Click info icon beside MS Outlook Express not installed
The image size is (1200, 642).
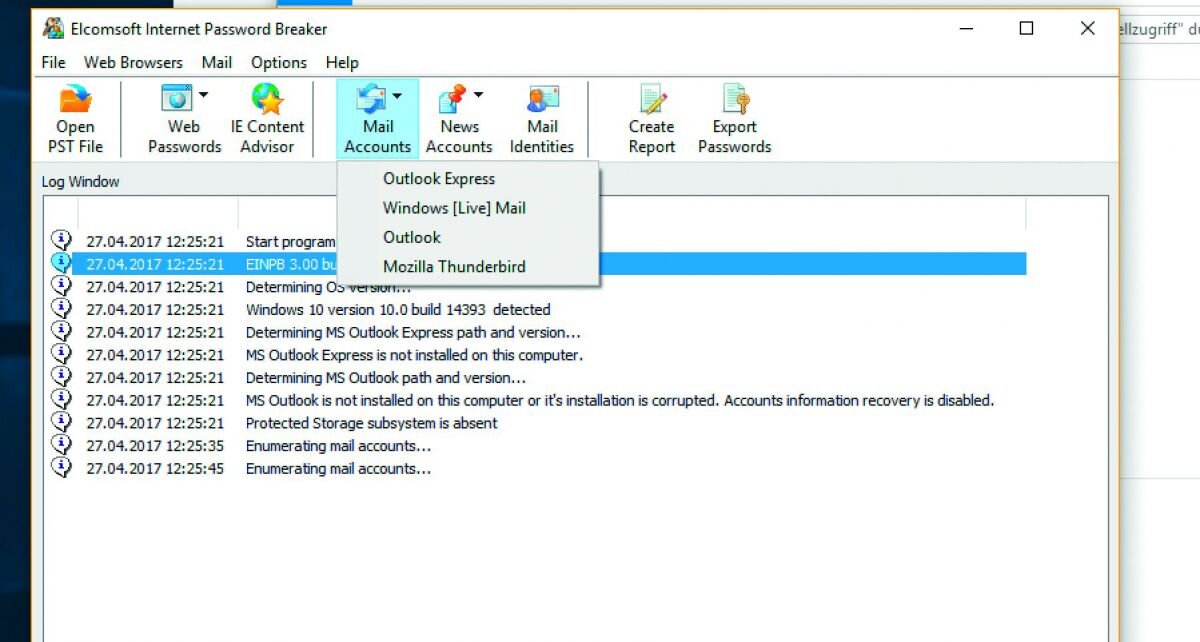pos(61,354)
